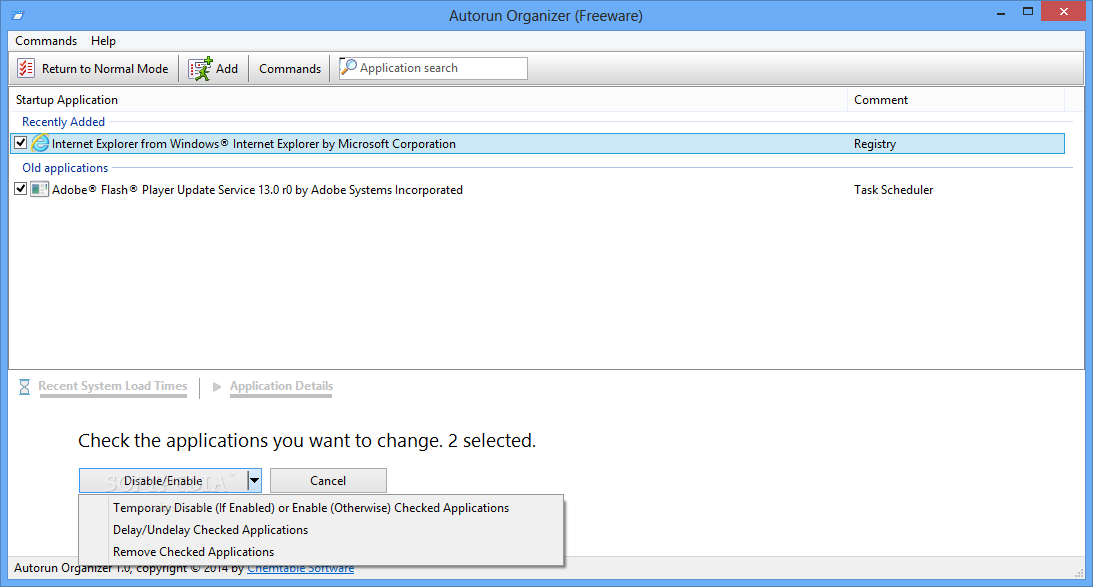1093x587 pixels.
Task: Choose Remove Checked Applications
Action: point(194,551)
